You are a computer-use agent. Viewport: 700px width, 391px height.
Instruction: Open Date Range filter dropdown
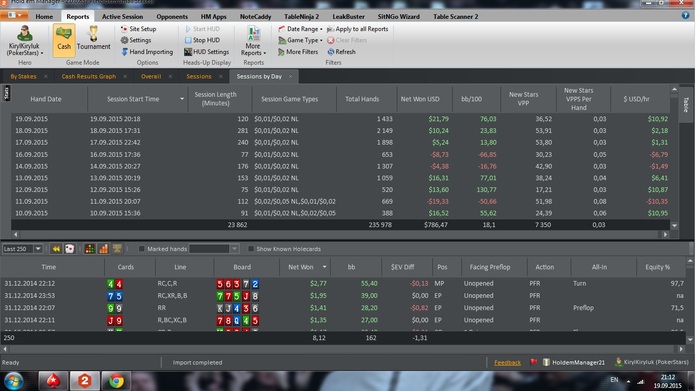300,29
